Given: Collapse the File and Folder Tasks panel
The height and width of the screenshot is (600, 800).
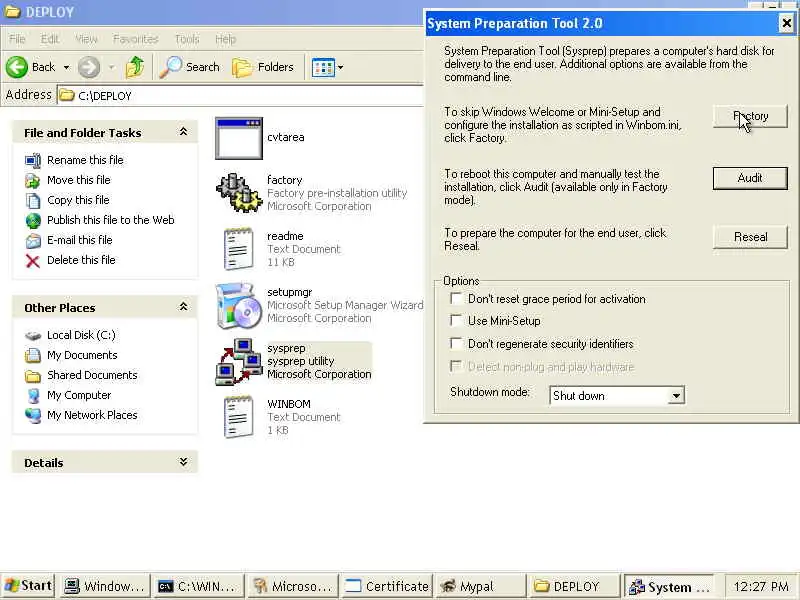Looking at the screenshot, I should coord(183,132).
